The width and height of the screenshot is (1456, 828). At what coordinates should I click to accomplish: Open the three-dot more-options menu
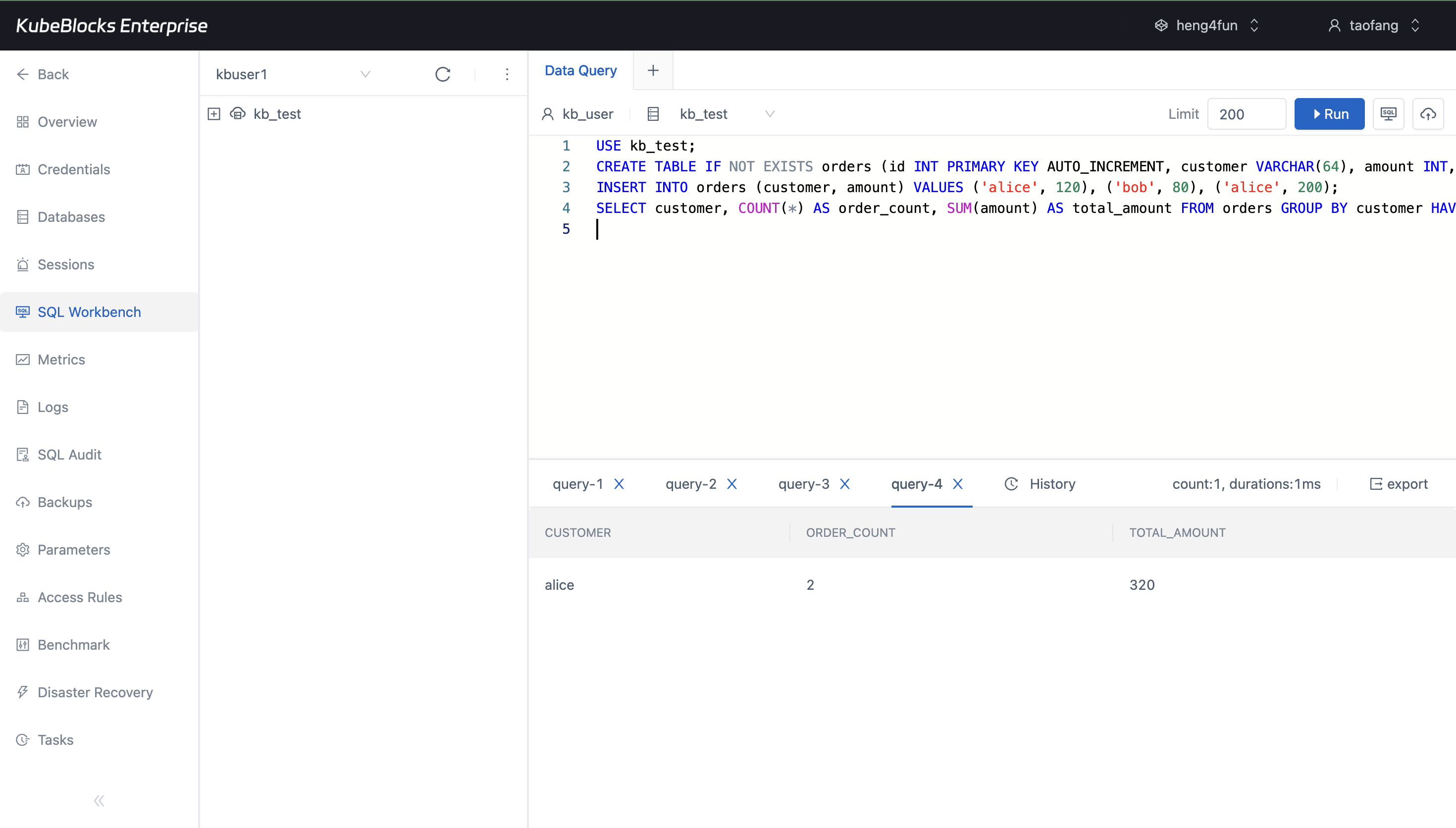coord(507,74)
